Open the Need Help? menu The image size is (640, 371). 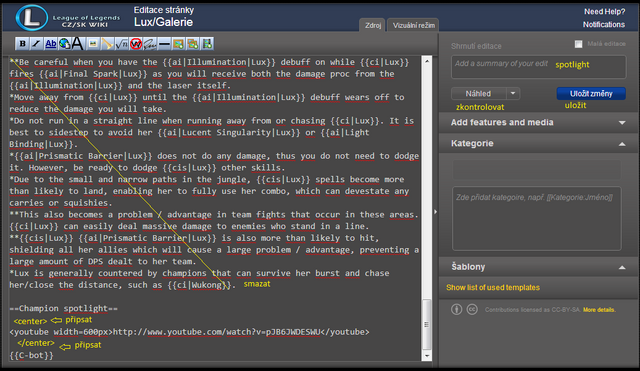tap(604, 11)
